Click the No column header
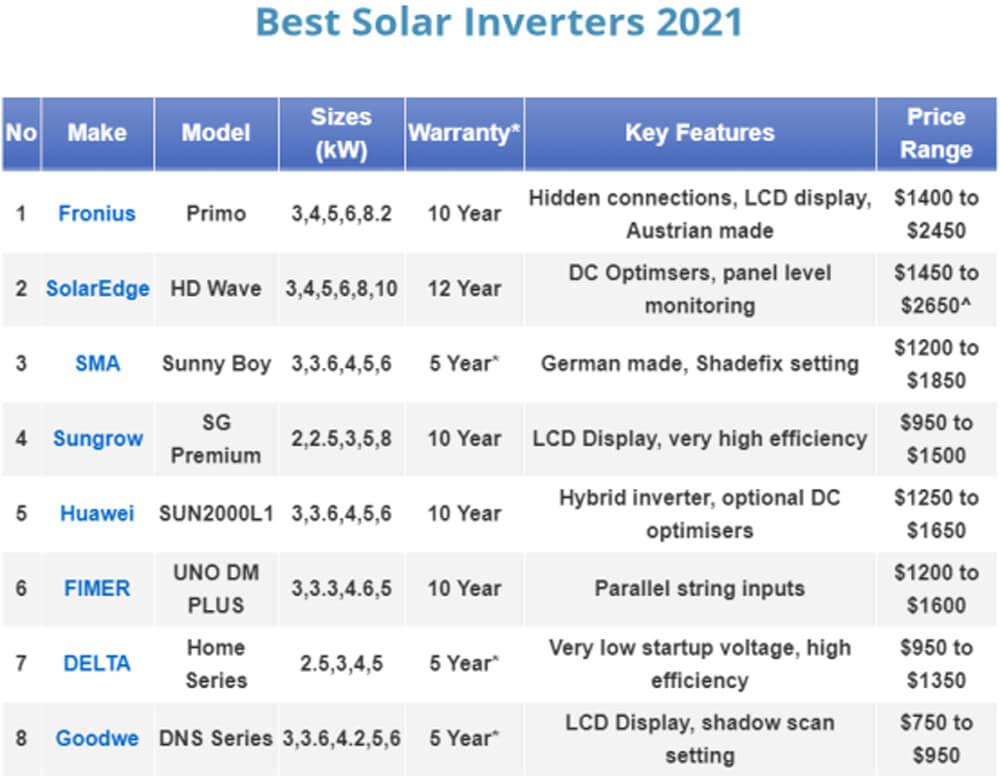 pyautogui.click(x=21, y=134)
